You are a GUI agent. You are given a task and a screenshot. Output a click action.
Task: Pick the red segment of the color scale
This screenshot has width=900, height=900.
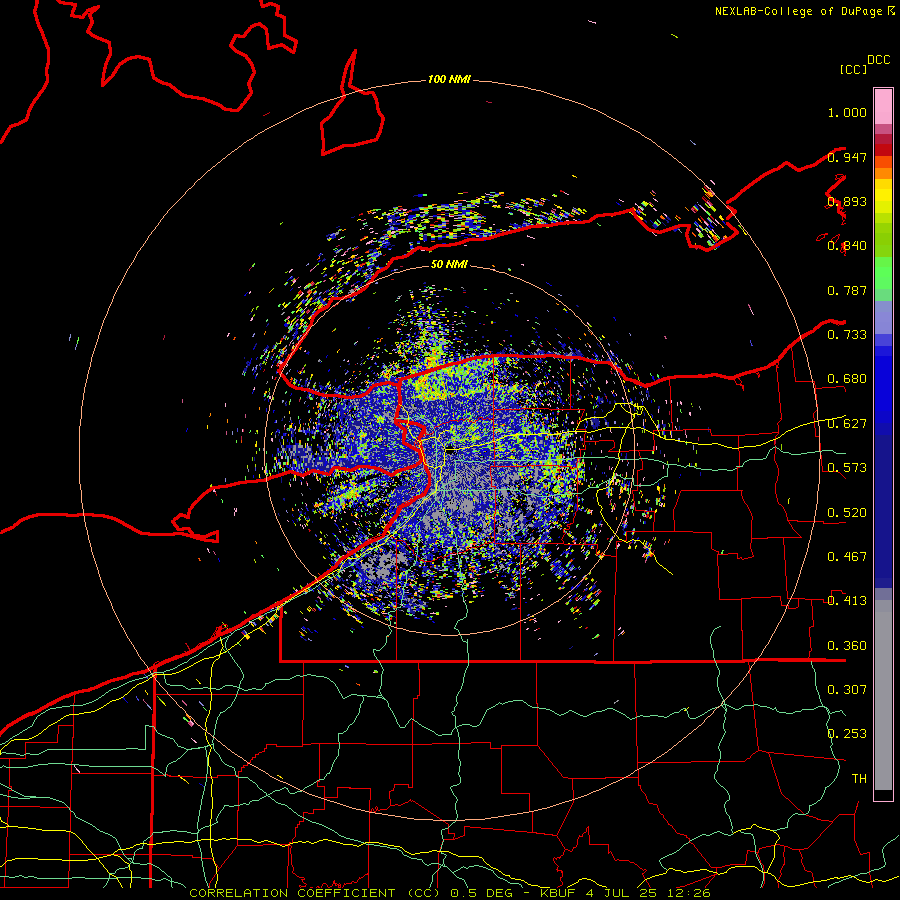[x=883, y=149]
